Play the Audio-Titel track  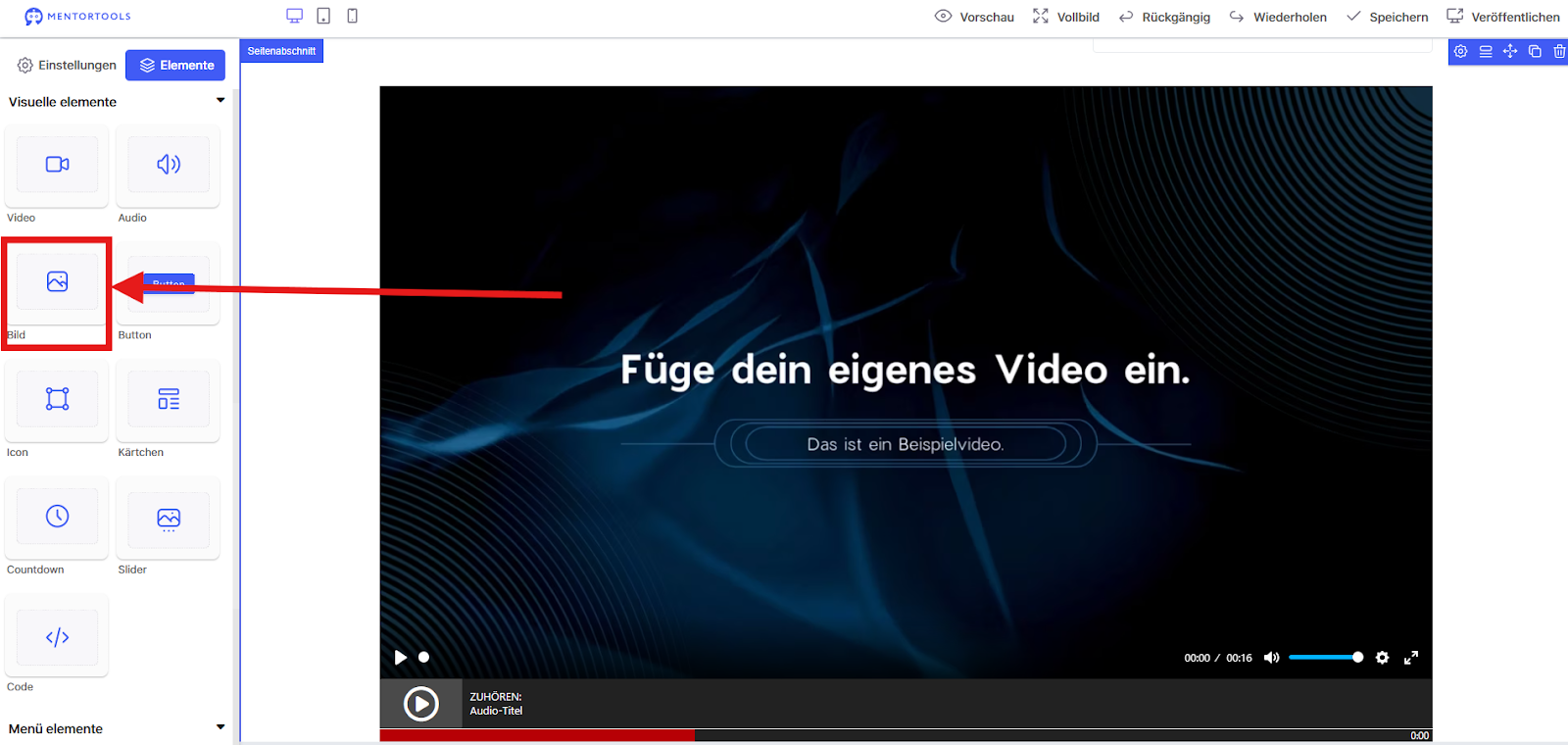point(421,704)
